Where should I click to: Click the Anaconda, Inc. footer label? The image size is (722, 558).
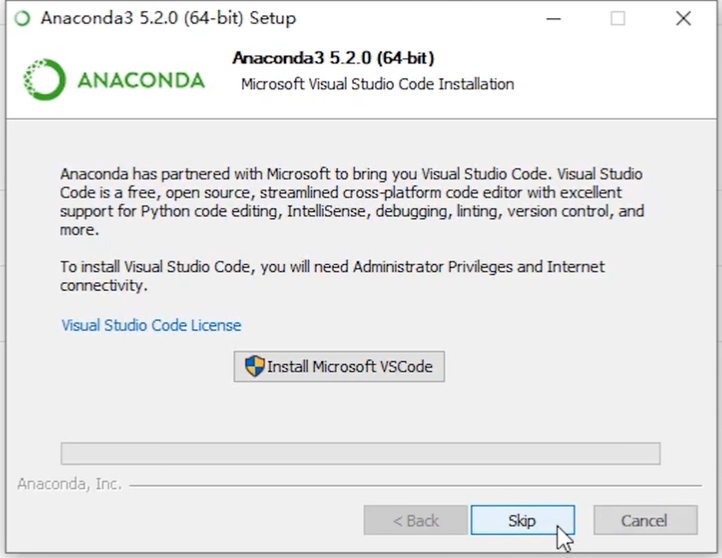[x=69, y=484]
